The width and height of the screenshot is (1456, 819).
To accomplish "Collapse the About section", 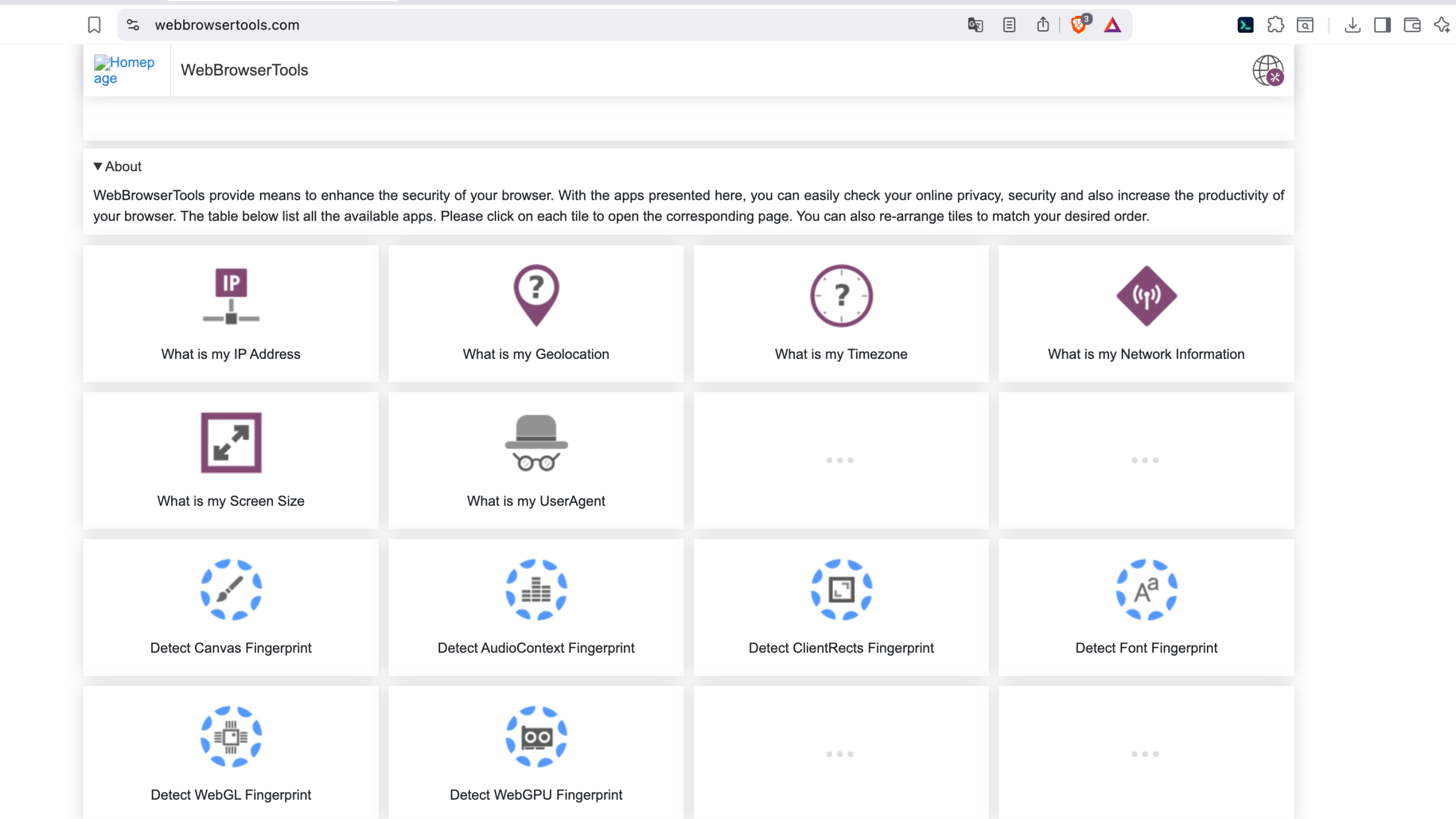I will [118, 167].
